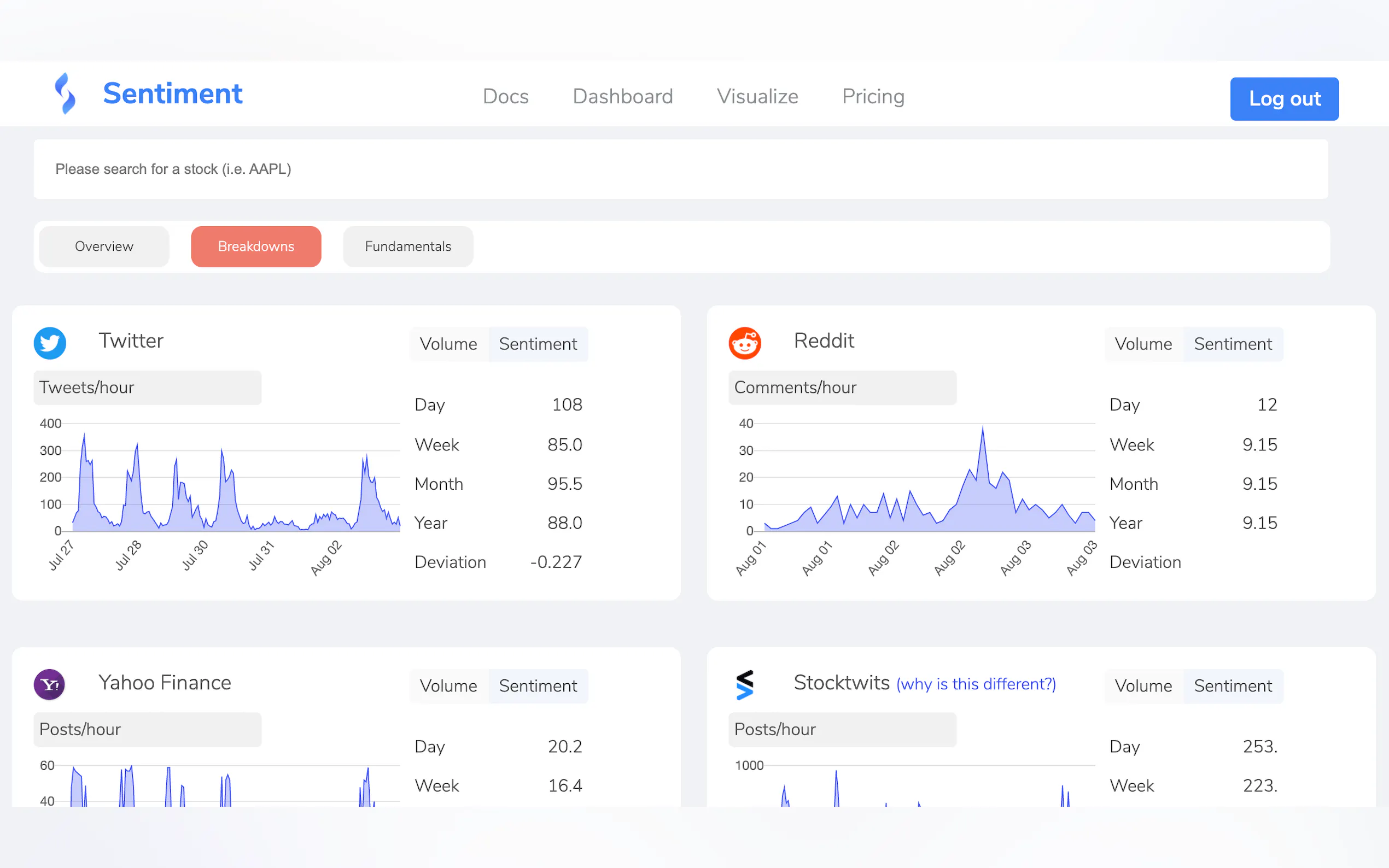1389x868 pixels.
Task: Select the Overview tab
Action: pyautogui.click(x=104, y=247)
